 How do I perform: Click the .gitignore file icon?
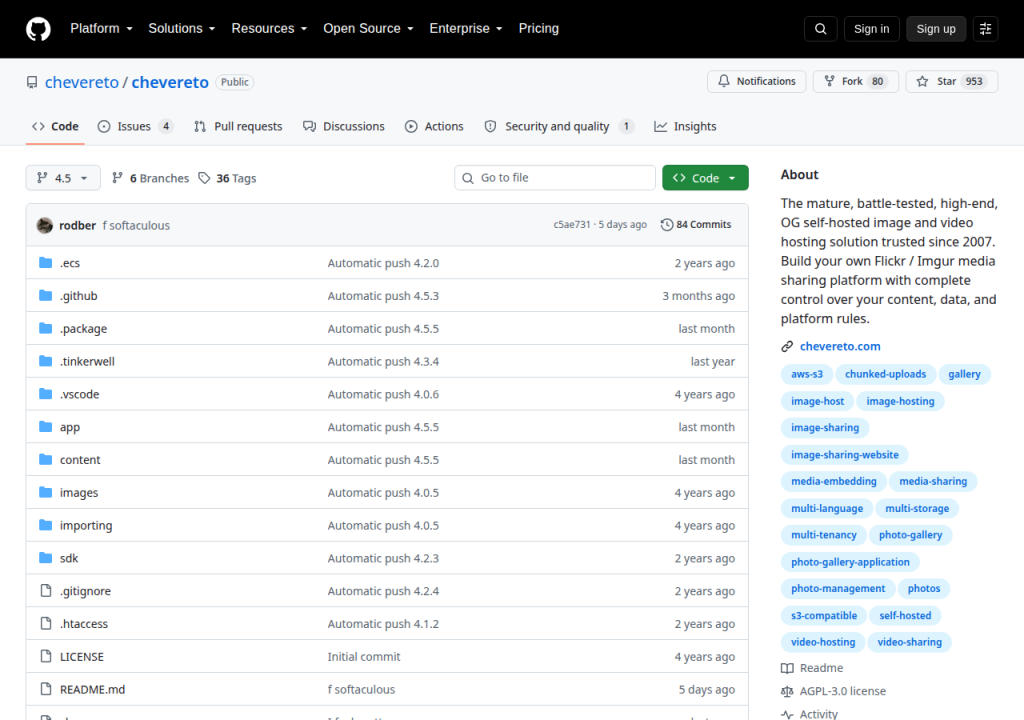click(x=46, y=591)
